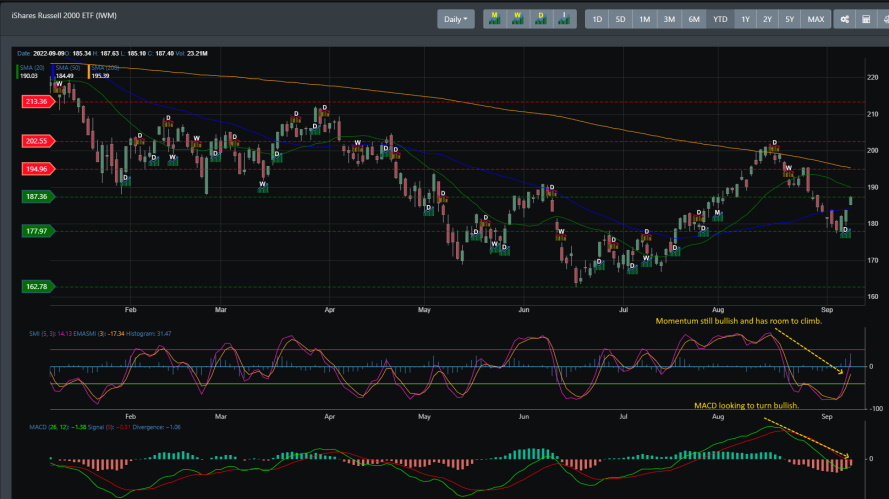Click the 194.96 resistance level label
The height and width of the screenshot is (499, 889).
pyautogui.click(x=38, y=169)
